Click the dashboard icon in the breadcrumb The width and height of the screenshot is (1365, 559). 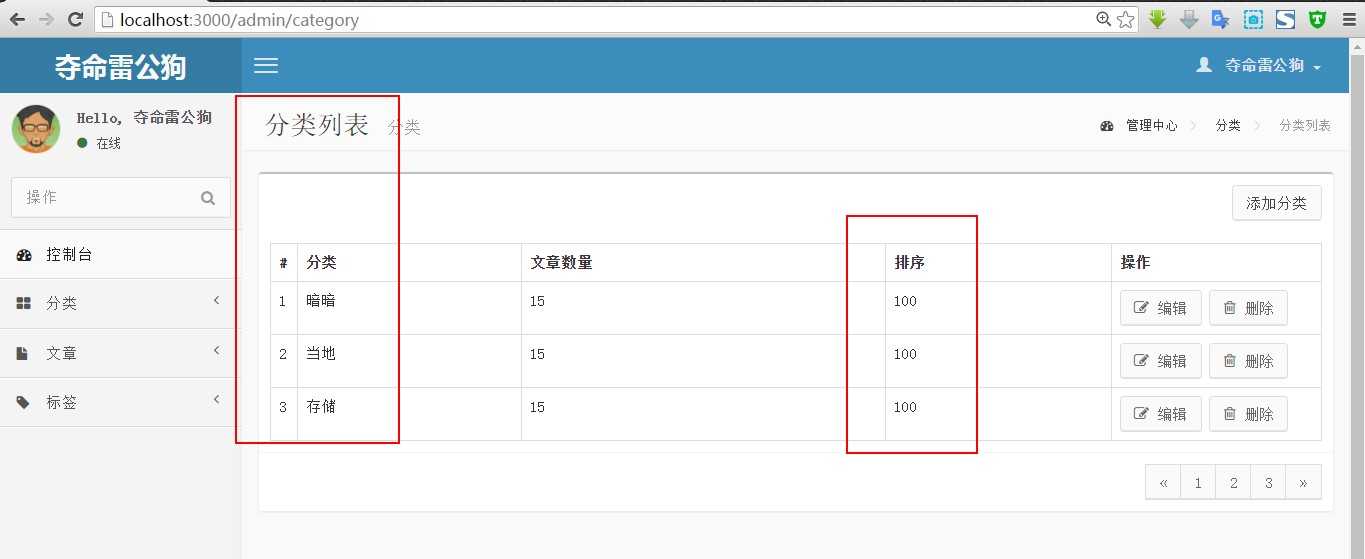1107,126
